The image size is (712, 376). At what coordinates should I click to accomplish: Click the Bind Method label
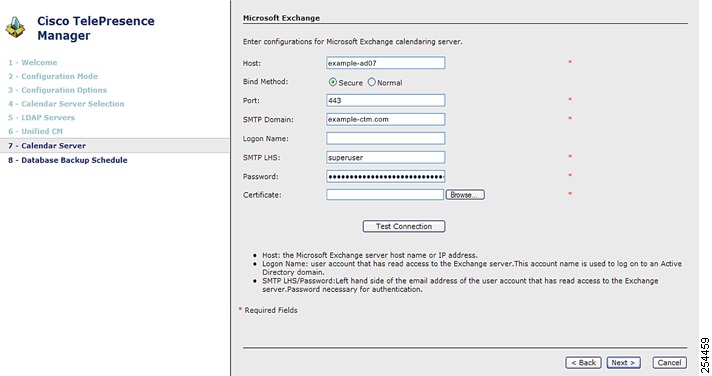pos(265,82)
